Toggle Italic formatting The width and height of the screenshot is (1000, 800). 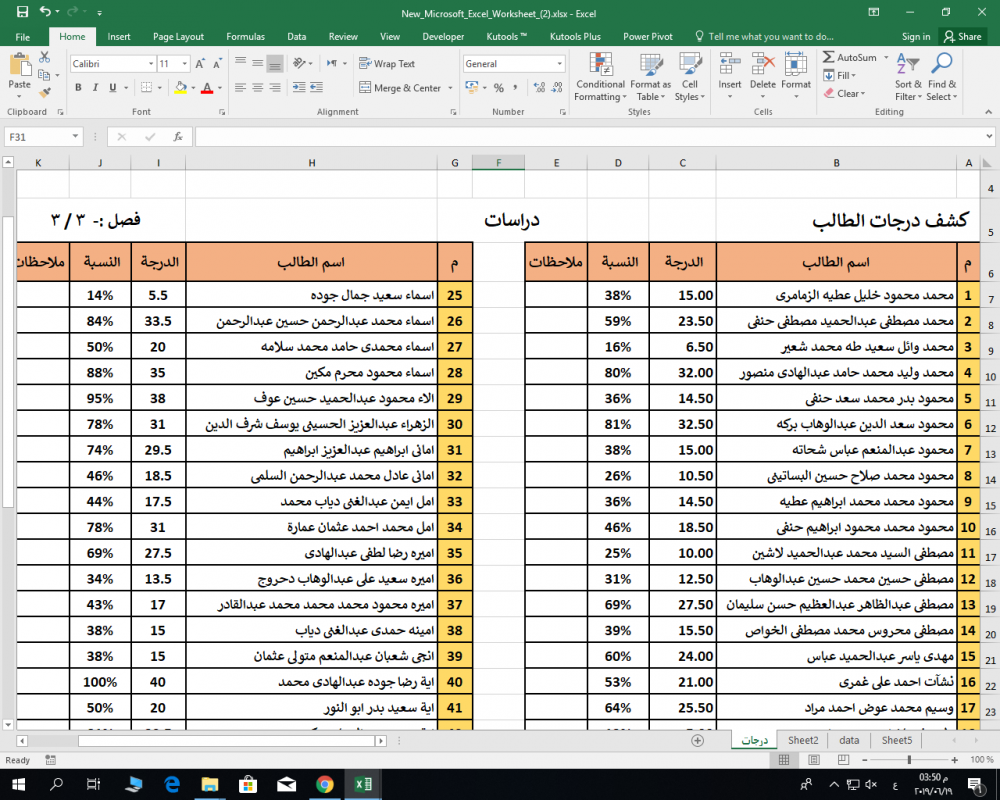pos(95,87)
